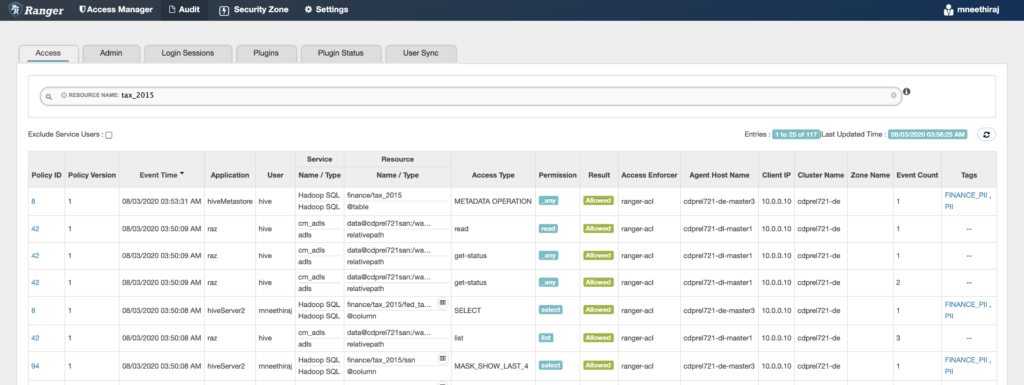Click the Access Type column header
Image resolution: width=1024 pixels, height=385 pixels.
coord(493,175)
